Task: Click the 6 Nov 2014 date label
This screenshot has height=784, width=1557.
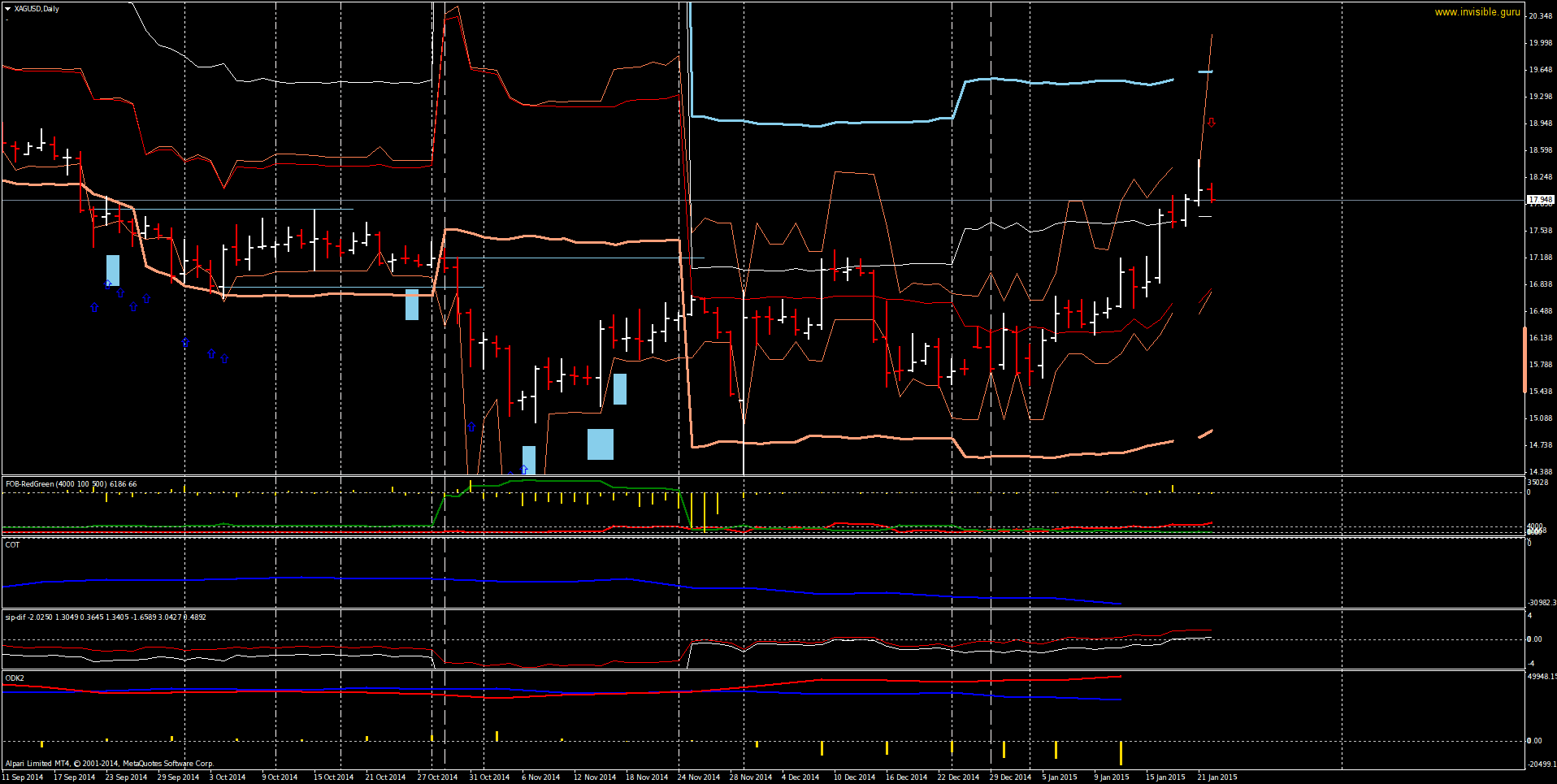Action: coord(541,778)
